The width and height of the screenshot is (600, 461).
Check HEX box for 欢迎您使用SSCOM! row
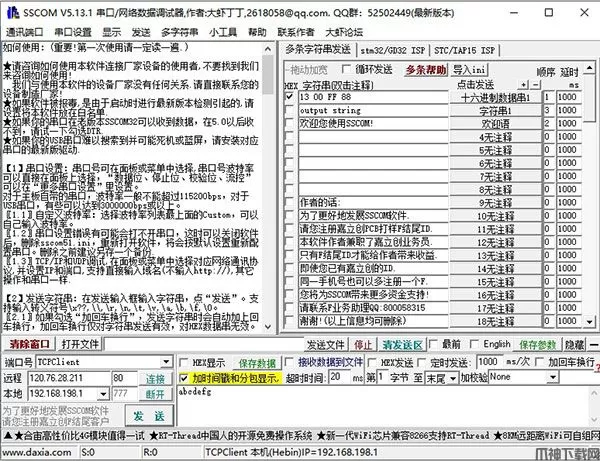tap(290, 123)
